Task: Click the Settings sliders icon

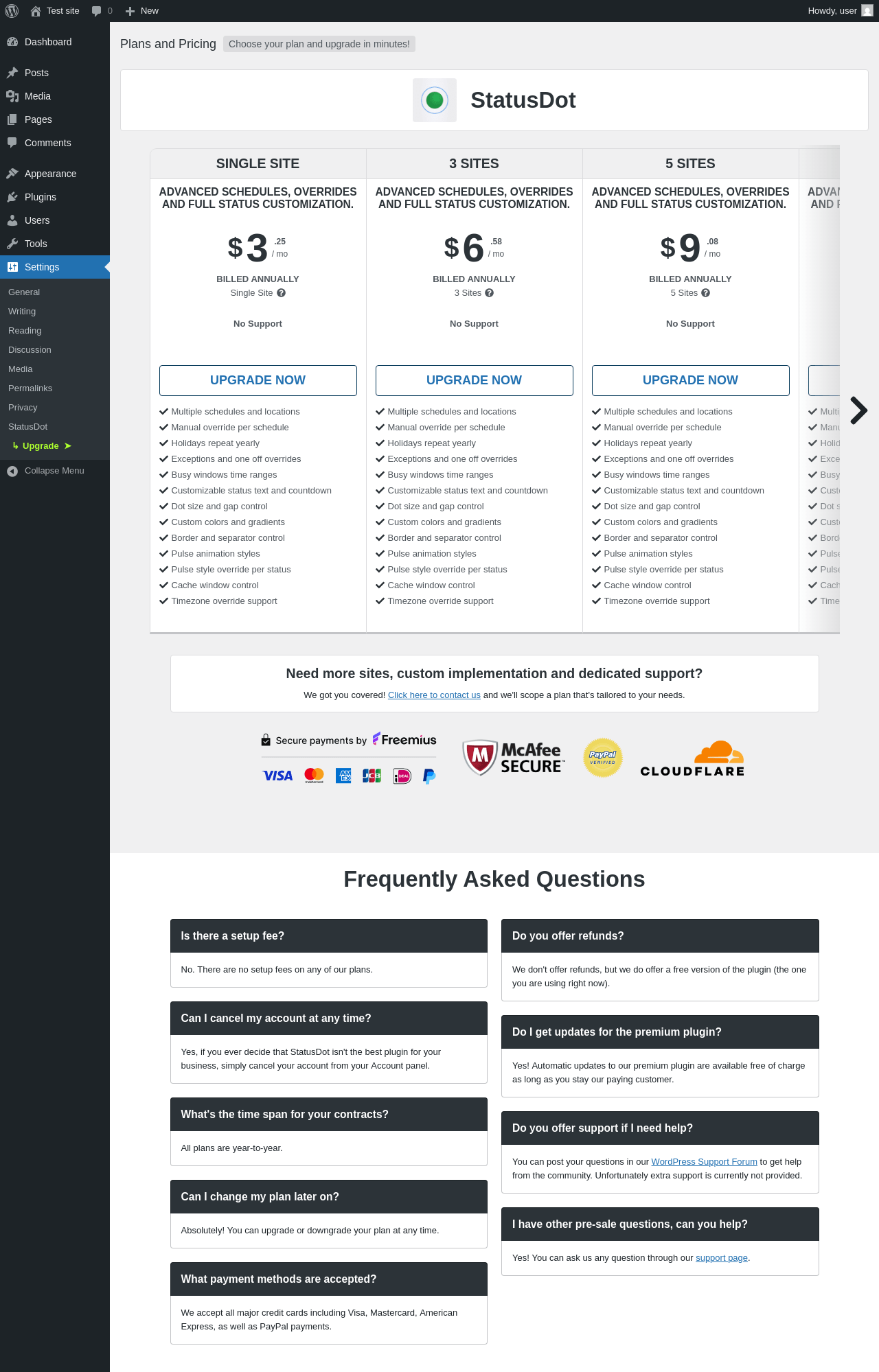Action: pos(12,267)
